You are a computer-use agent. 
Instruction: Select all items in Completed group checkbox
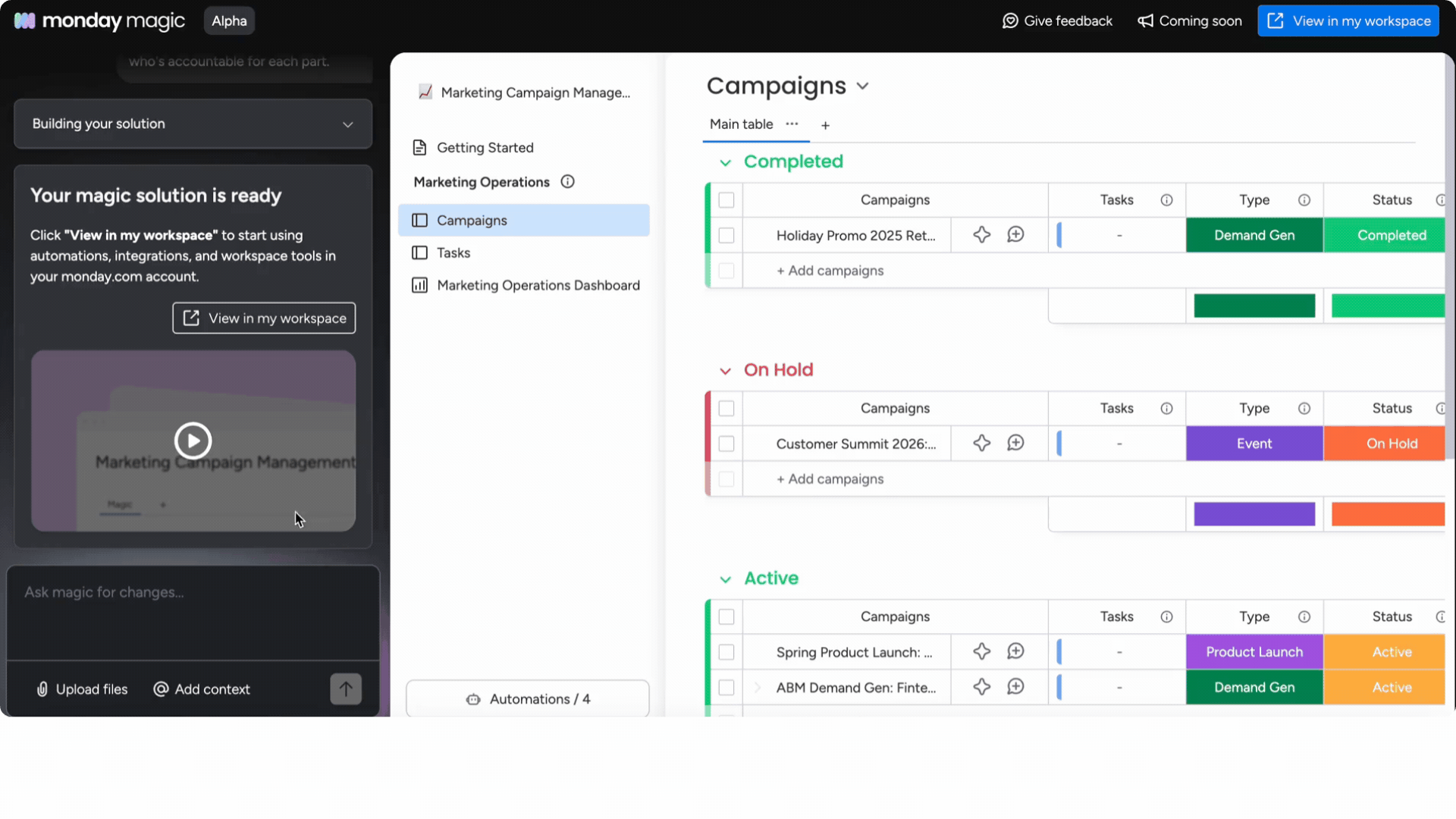726,200
